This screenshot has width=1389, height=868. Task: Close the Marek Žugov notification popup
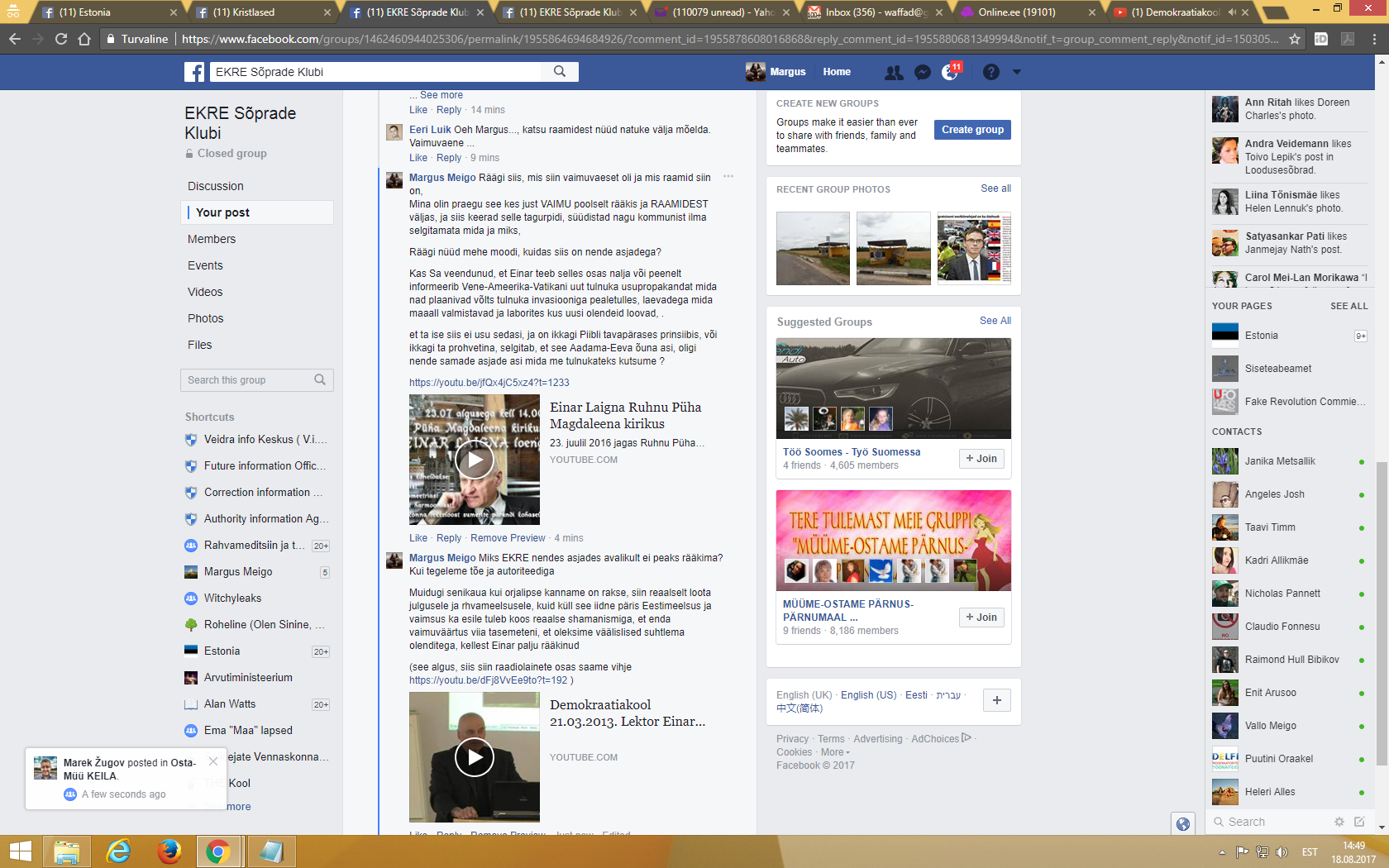point(213,761)
